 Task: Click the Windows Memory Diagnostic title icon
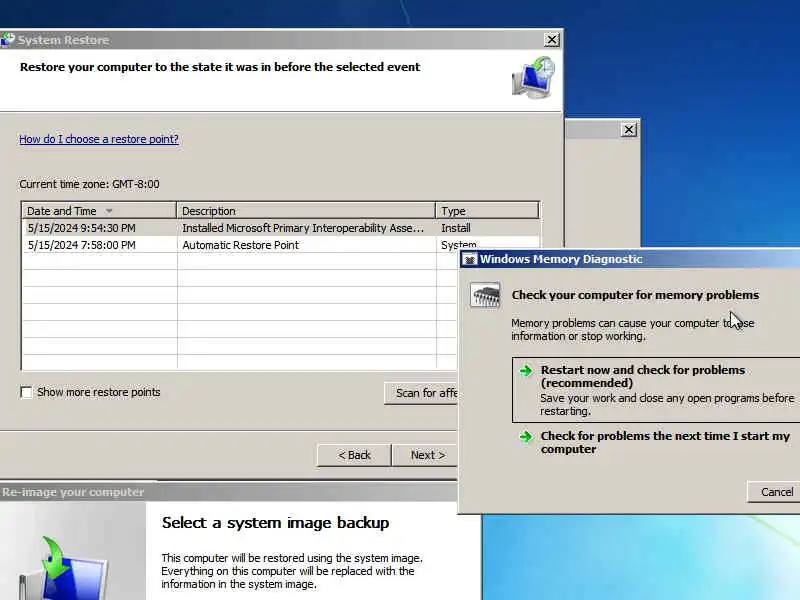[469, 259]
